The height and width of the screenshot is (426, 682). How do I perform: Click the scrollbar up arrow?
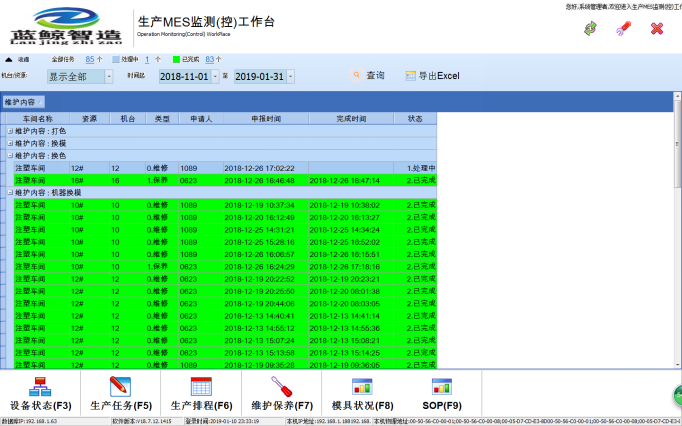(x=677, y=95)
